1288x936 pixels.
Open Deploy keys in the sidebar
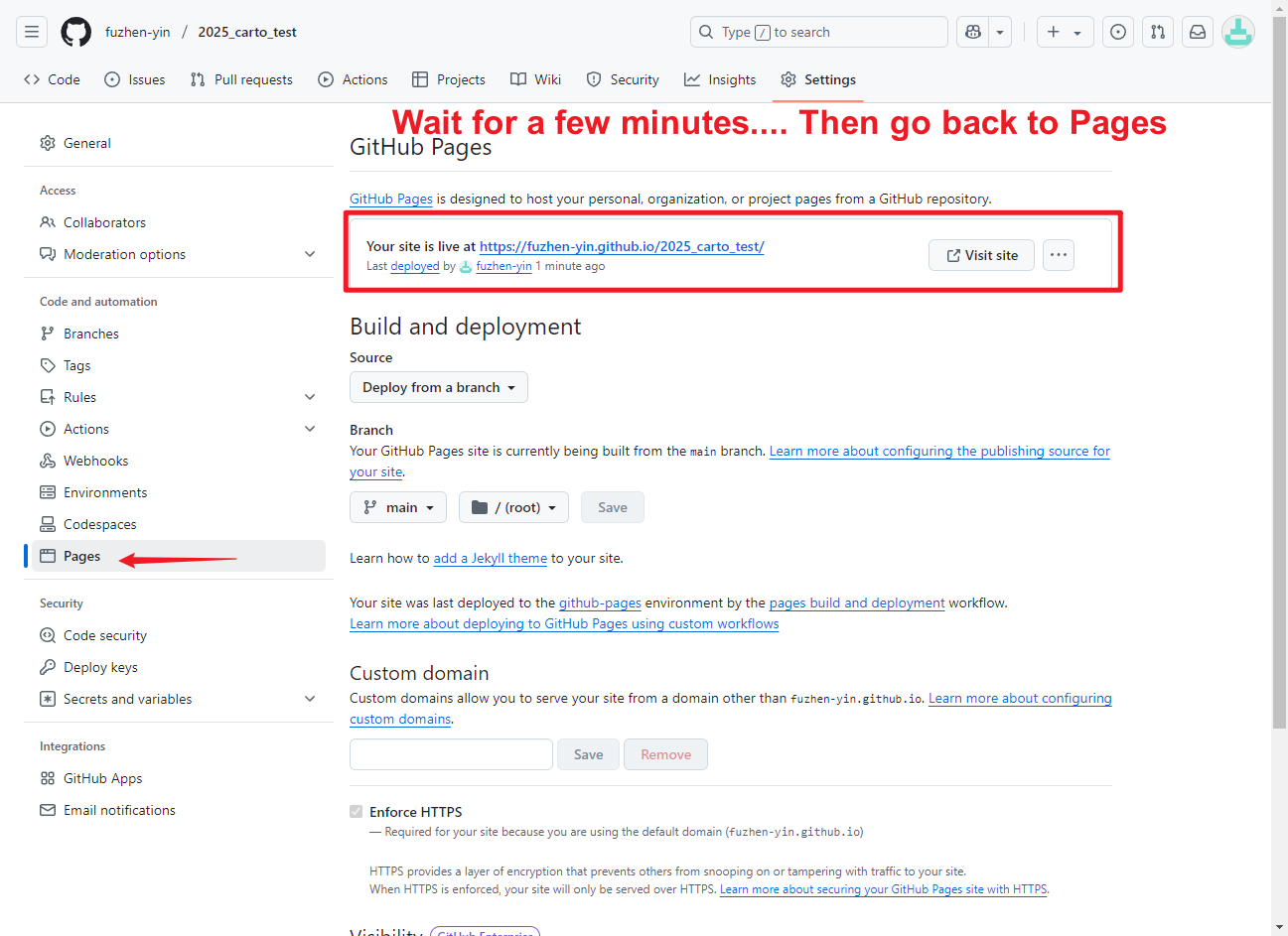(179, 667)
